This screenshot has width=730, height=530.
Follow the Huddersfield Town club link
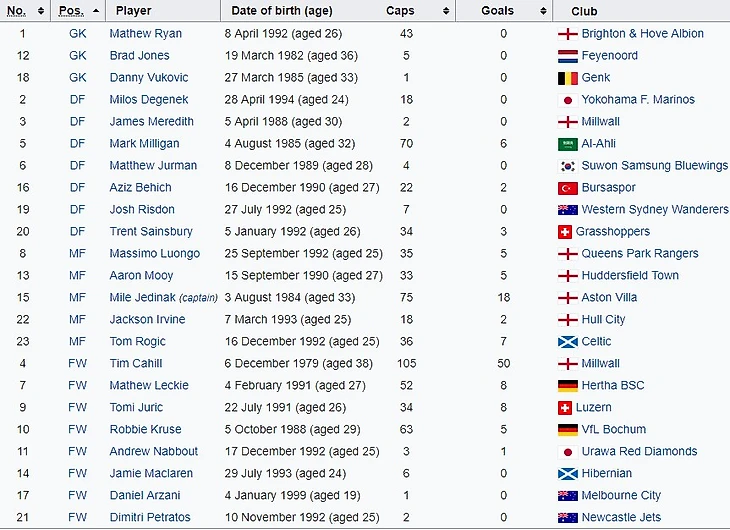[629, 276]
